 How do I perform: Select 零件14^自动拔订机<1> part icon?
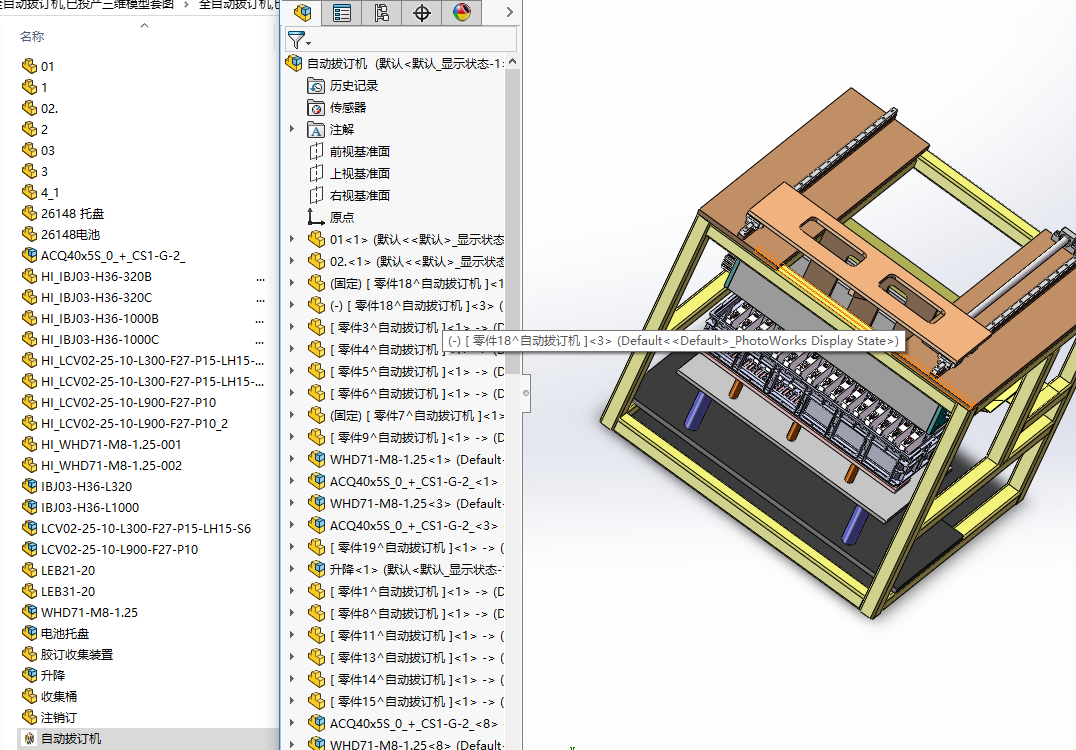(316, 679)
